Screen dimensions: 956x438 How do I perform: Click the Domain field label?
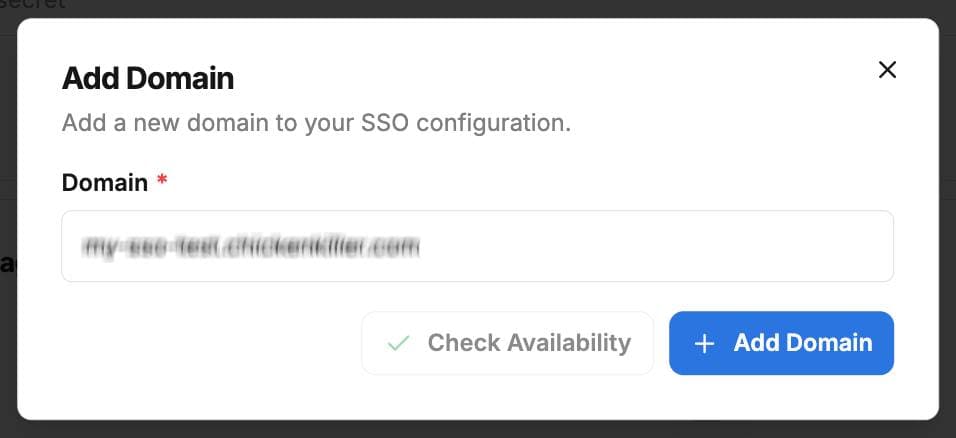pyautogui.click(x=104, y=183)
